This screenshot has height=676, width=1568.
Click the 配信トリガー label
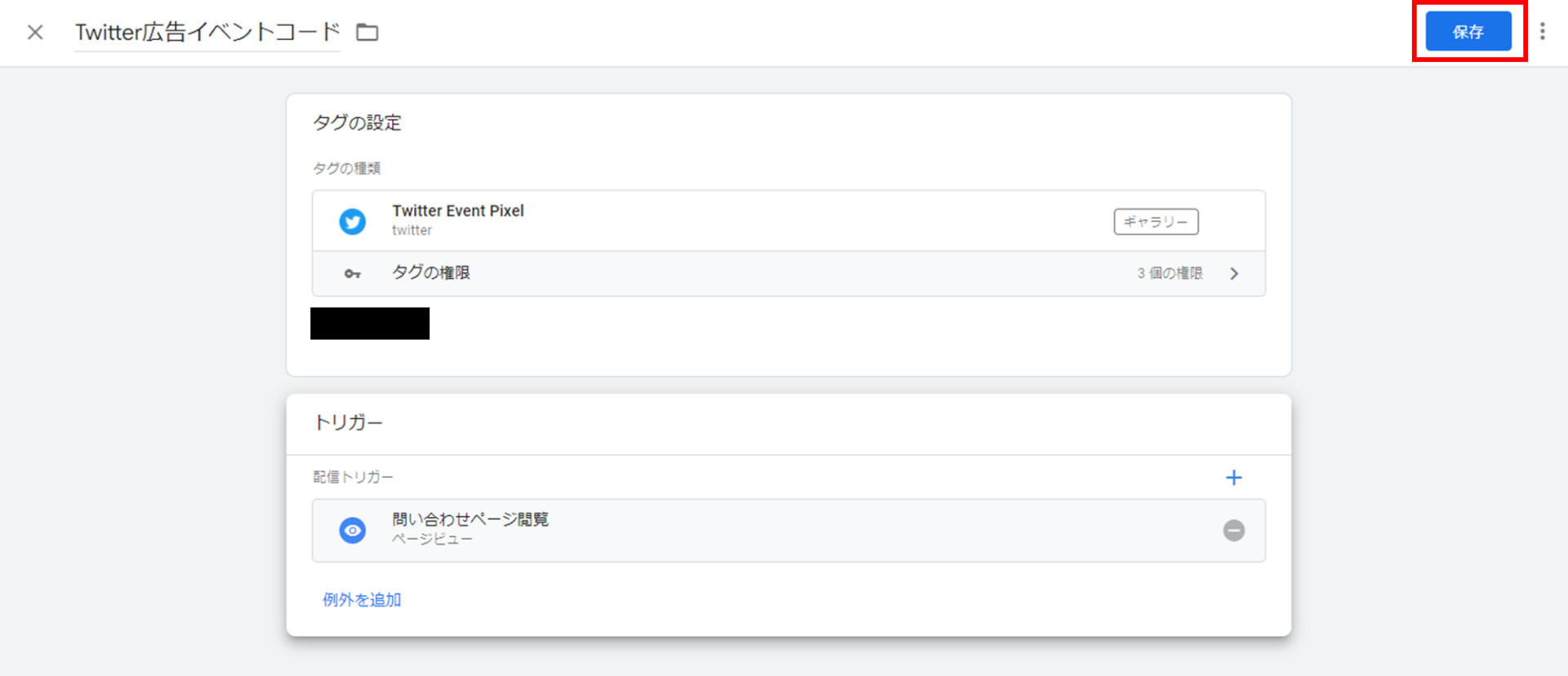[x=353, y=478]
